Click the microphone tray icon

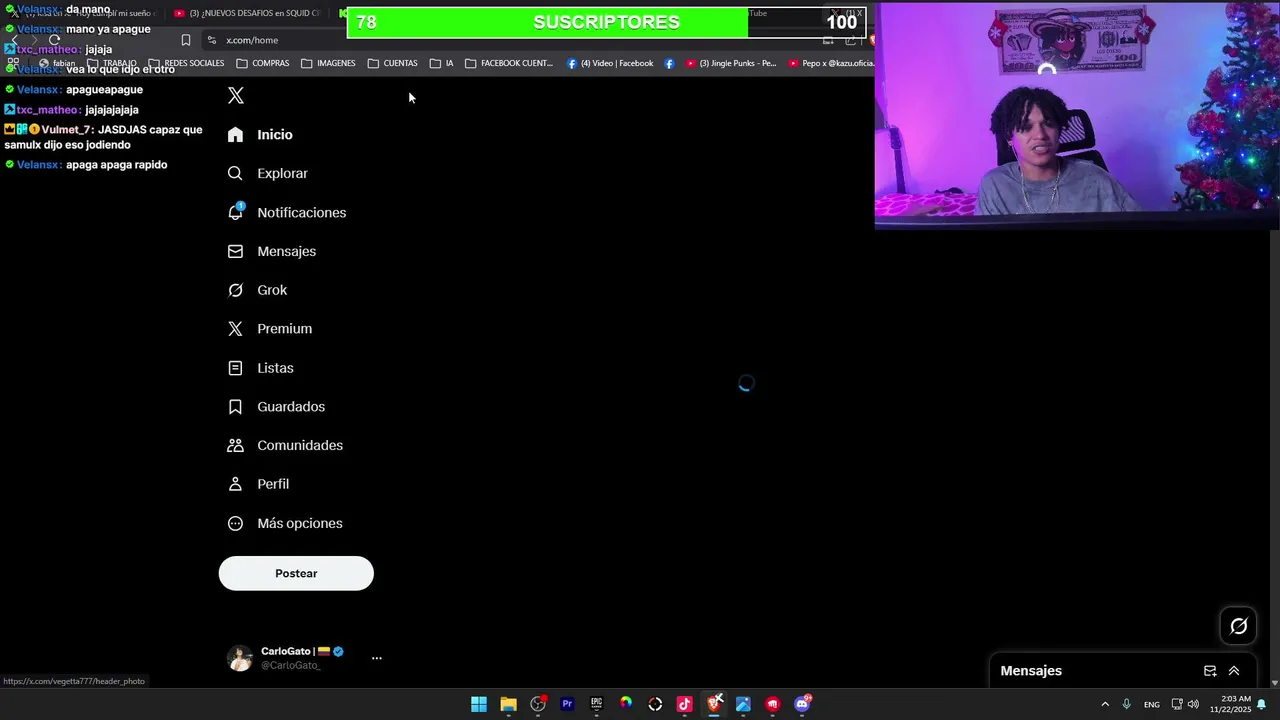tap(1126, 704)
